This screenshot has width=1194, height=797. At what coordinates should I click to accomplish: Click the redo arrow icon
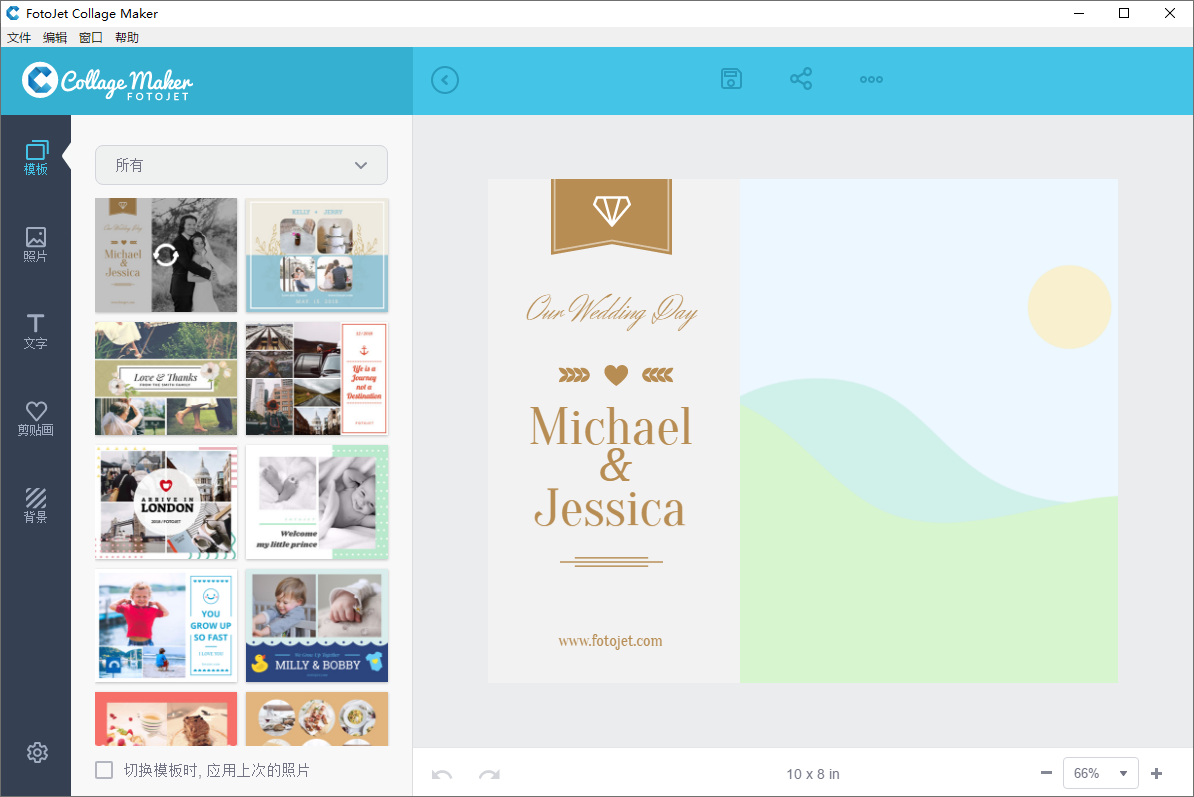pos(489,774)
